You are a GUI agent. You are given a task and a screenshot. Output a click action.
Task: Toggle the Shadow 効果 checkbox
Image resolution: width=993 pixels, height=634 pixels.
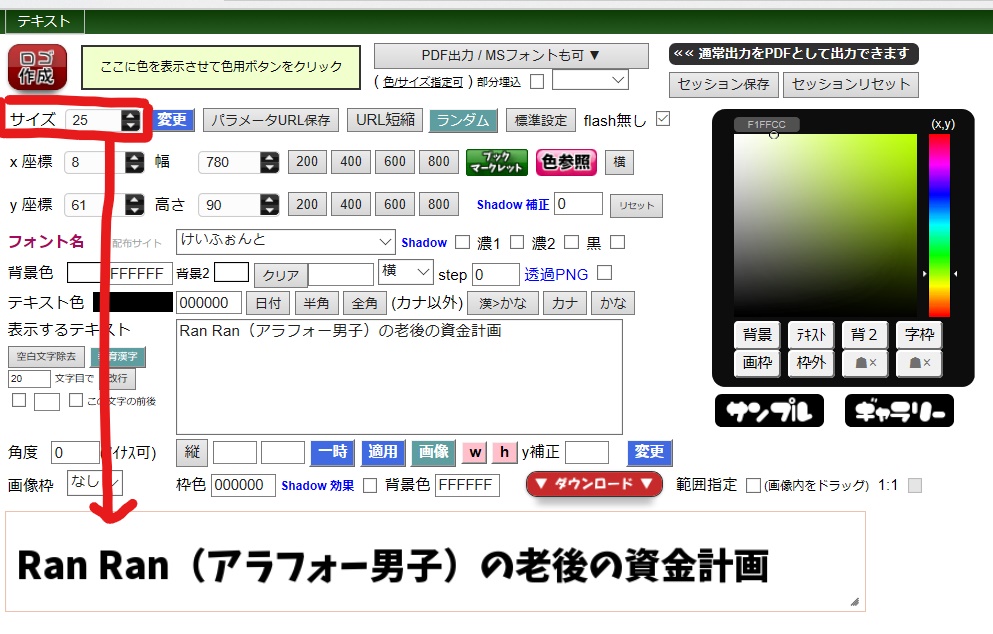[370, 485]
